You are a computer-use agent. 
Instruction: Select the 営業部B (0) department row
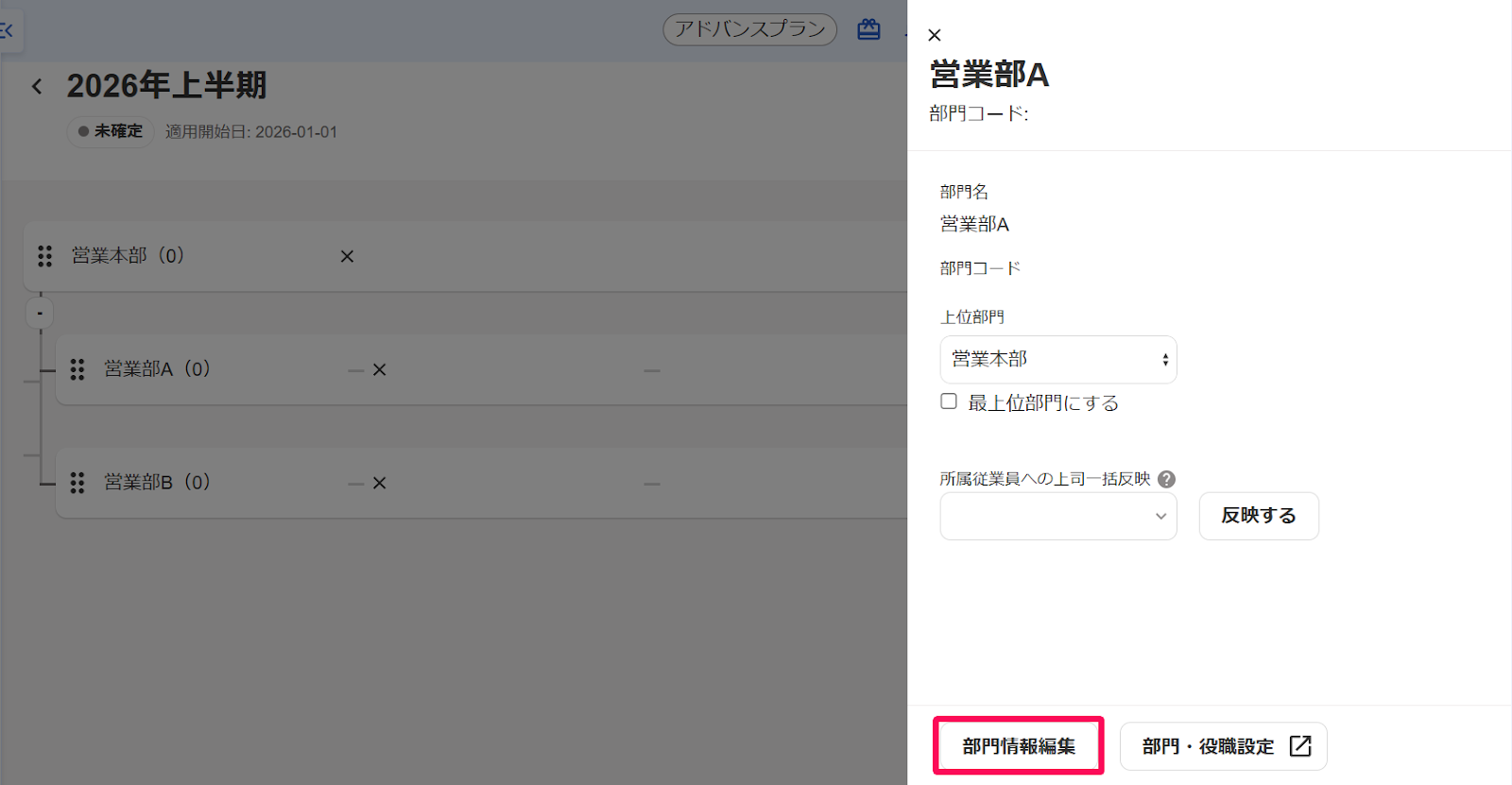click(482, 483)
